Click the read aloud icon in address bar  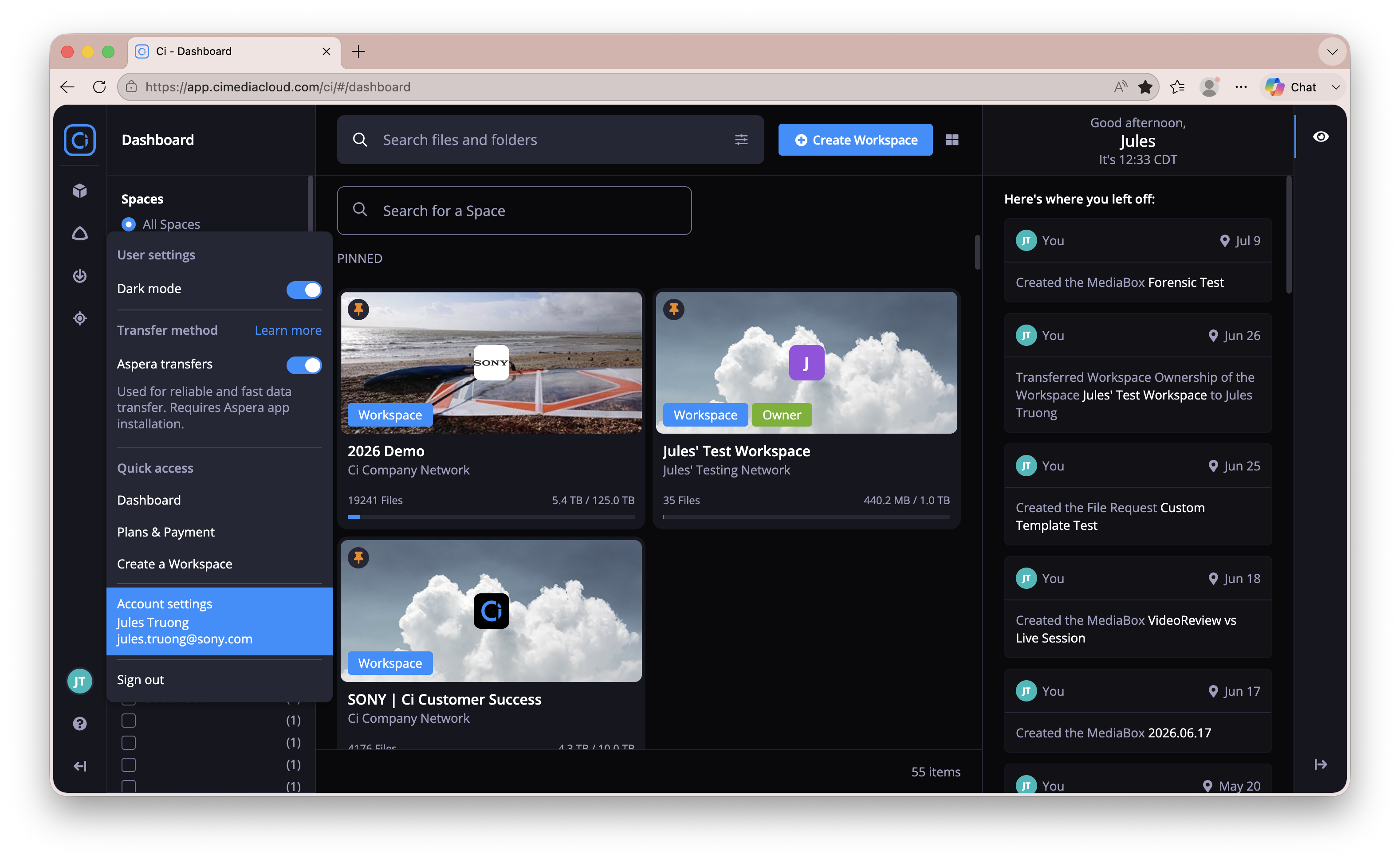coord(1120,86)
